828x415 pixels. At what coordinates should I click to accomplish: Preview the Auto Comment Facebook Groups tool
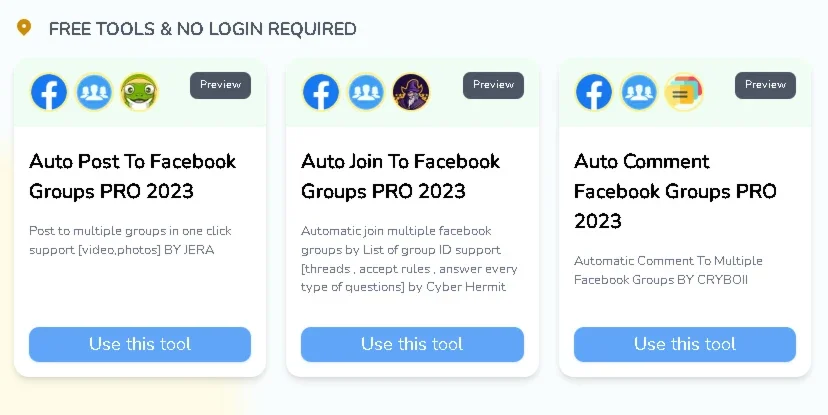(x=765, y=85)
